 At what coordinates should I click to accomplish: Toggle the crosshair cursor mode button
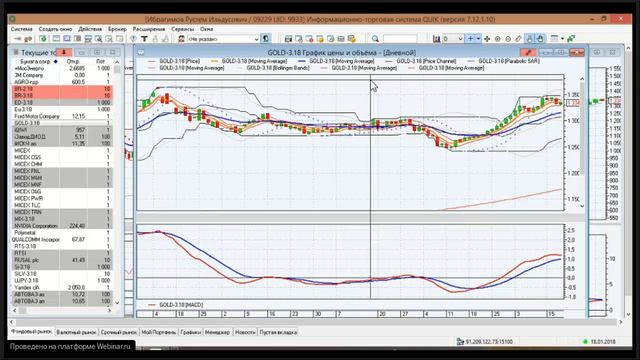(x=470, y=38)
